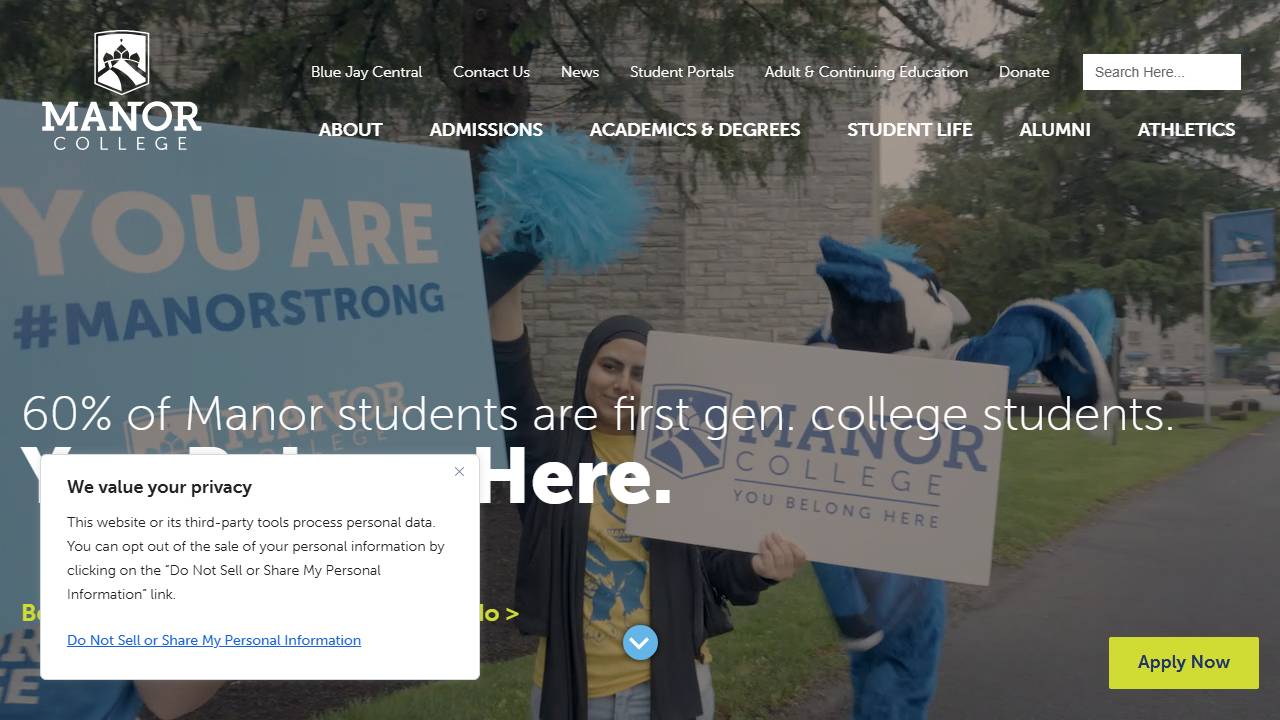Open the Admissions menu

pyautogui.click(x=486, y=130)
